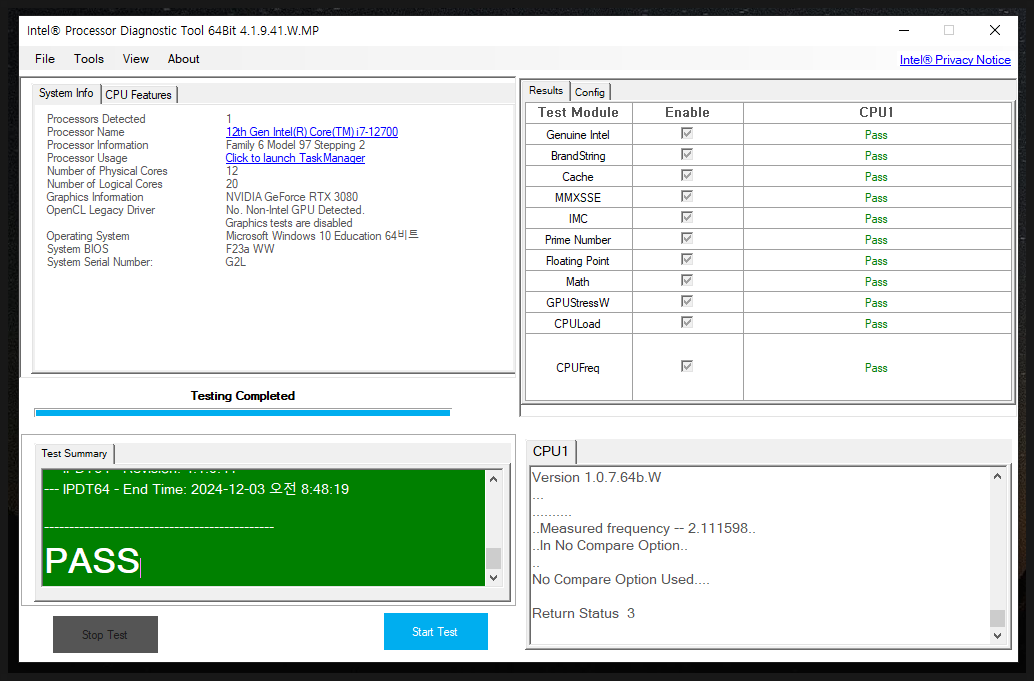Click the Stop Test button
The height and width of the screenshot is (681, 1034).
(105, 634)
